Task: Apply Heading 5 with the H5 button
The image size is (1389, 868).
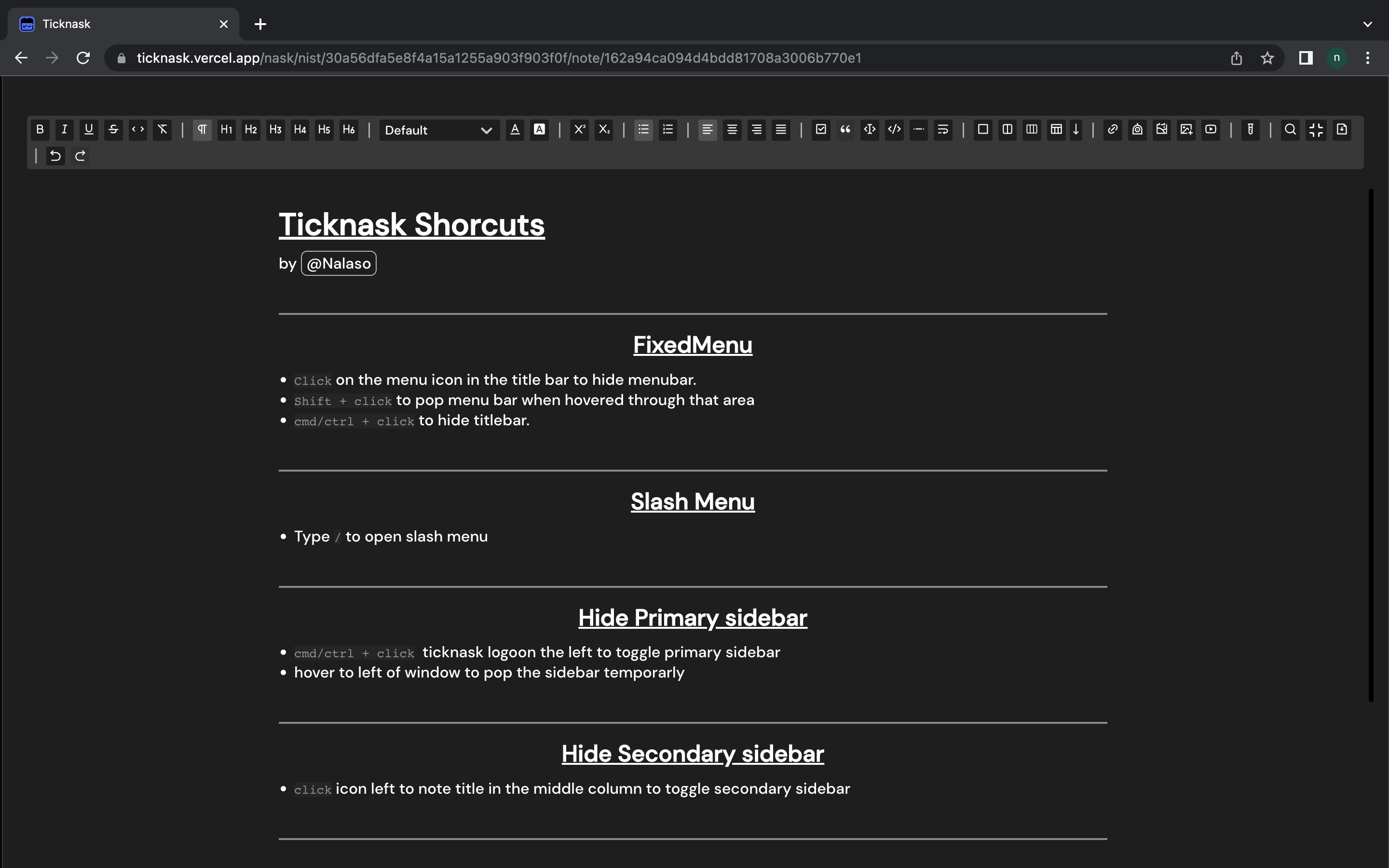Action: click(x=324, y=129)
